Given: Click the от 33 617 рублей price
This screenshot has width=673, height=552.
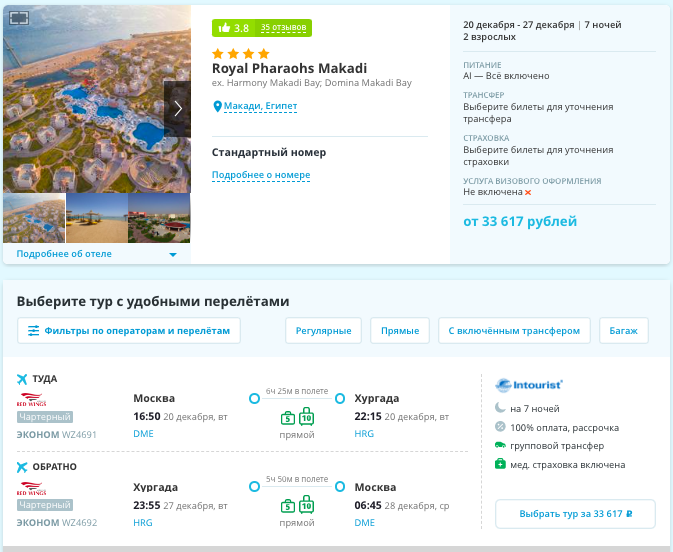Looking at the screenshot, I should [x=520, y=221].
